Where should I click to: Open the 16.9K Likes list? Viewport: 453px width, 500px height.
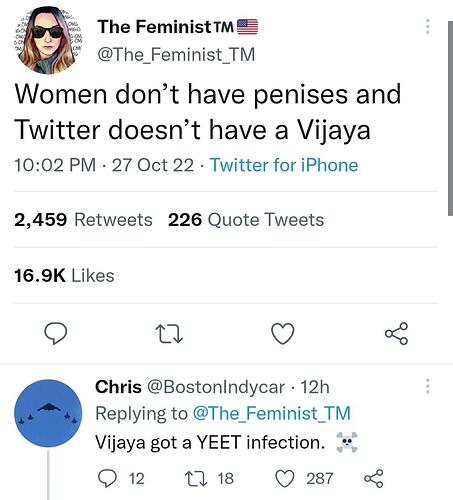64,276
